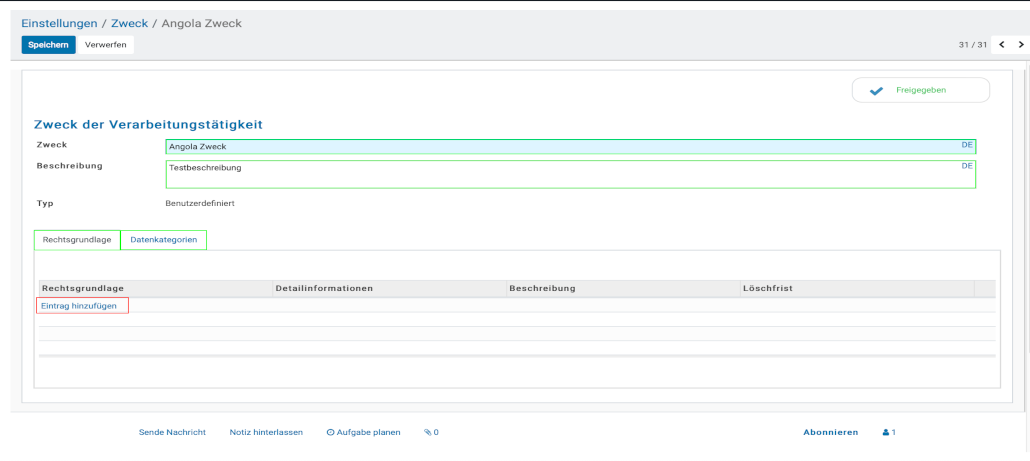Go to the next record arrow
This screenshot has width=1030, height=461.
(1020, 45)
